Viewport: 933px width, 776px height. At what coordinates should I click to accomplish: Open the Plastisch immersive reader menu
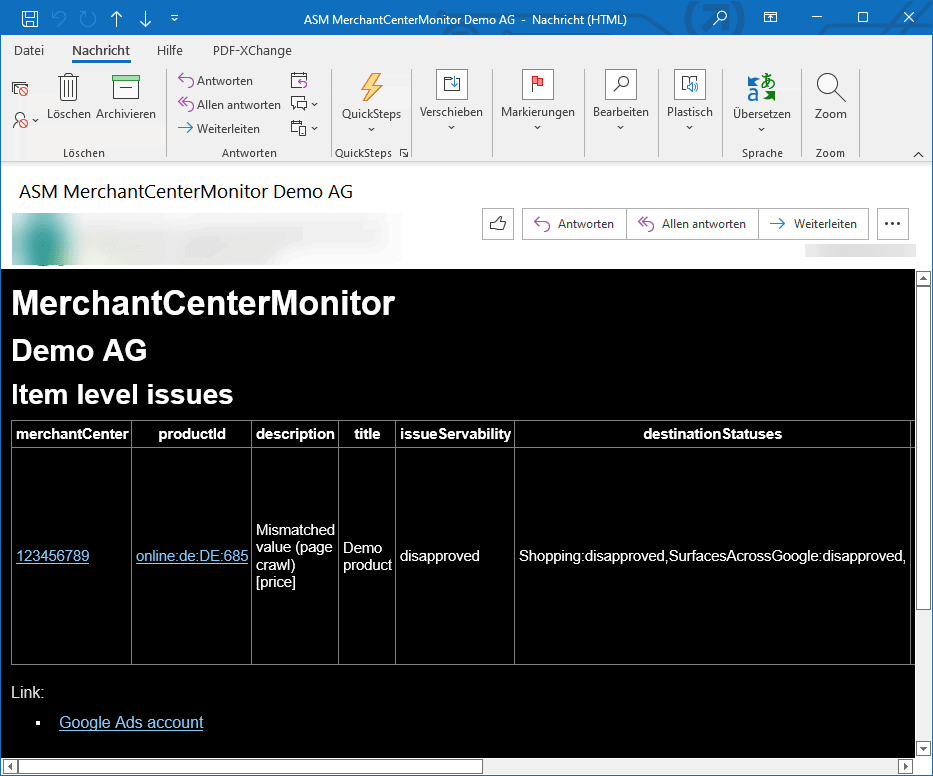(x=690, y=101)
